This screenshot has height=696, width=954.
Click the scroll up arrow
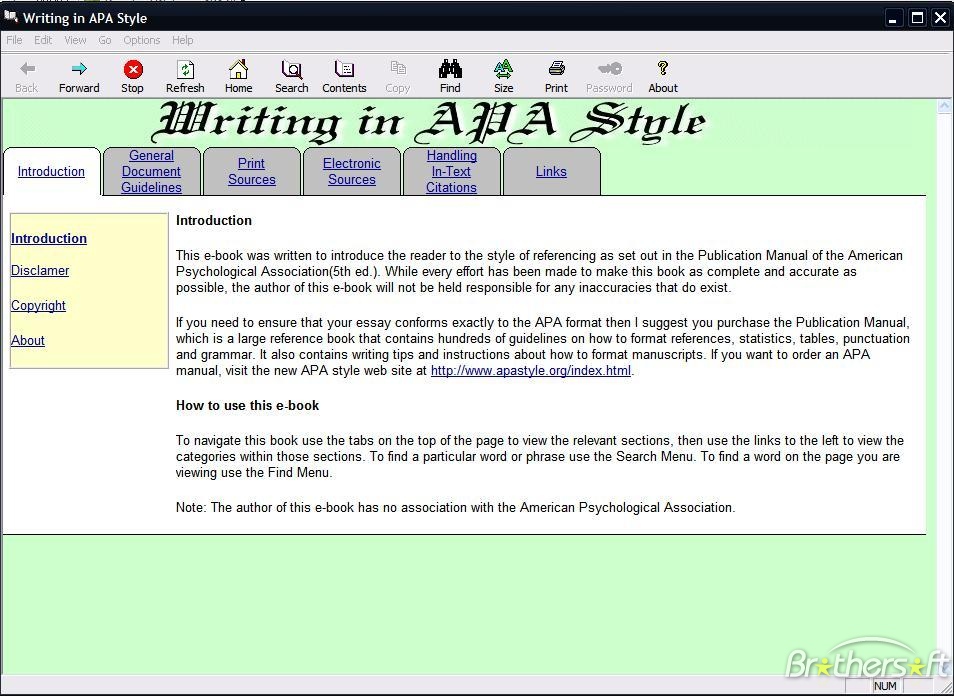click(944, 107)
